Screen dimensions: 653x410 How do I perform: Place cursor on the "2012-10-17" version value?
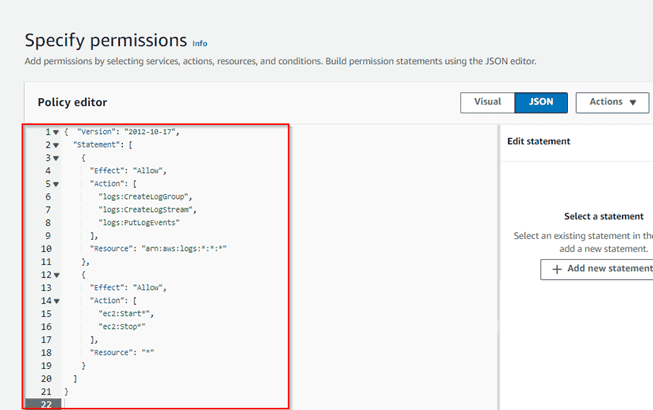155,132
